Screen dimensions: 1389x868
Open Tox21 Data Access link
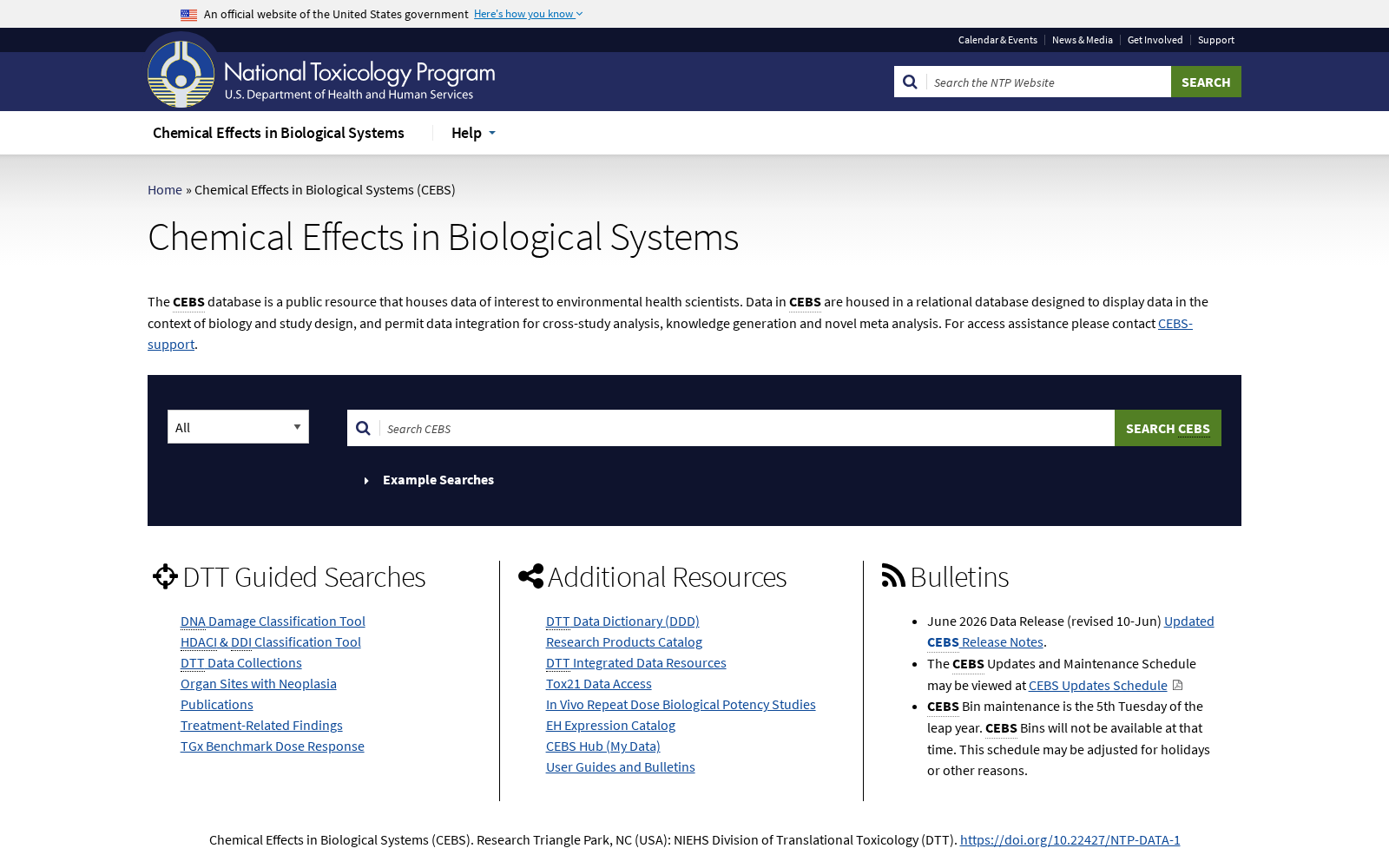(599, 683)
